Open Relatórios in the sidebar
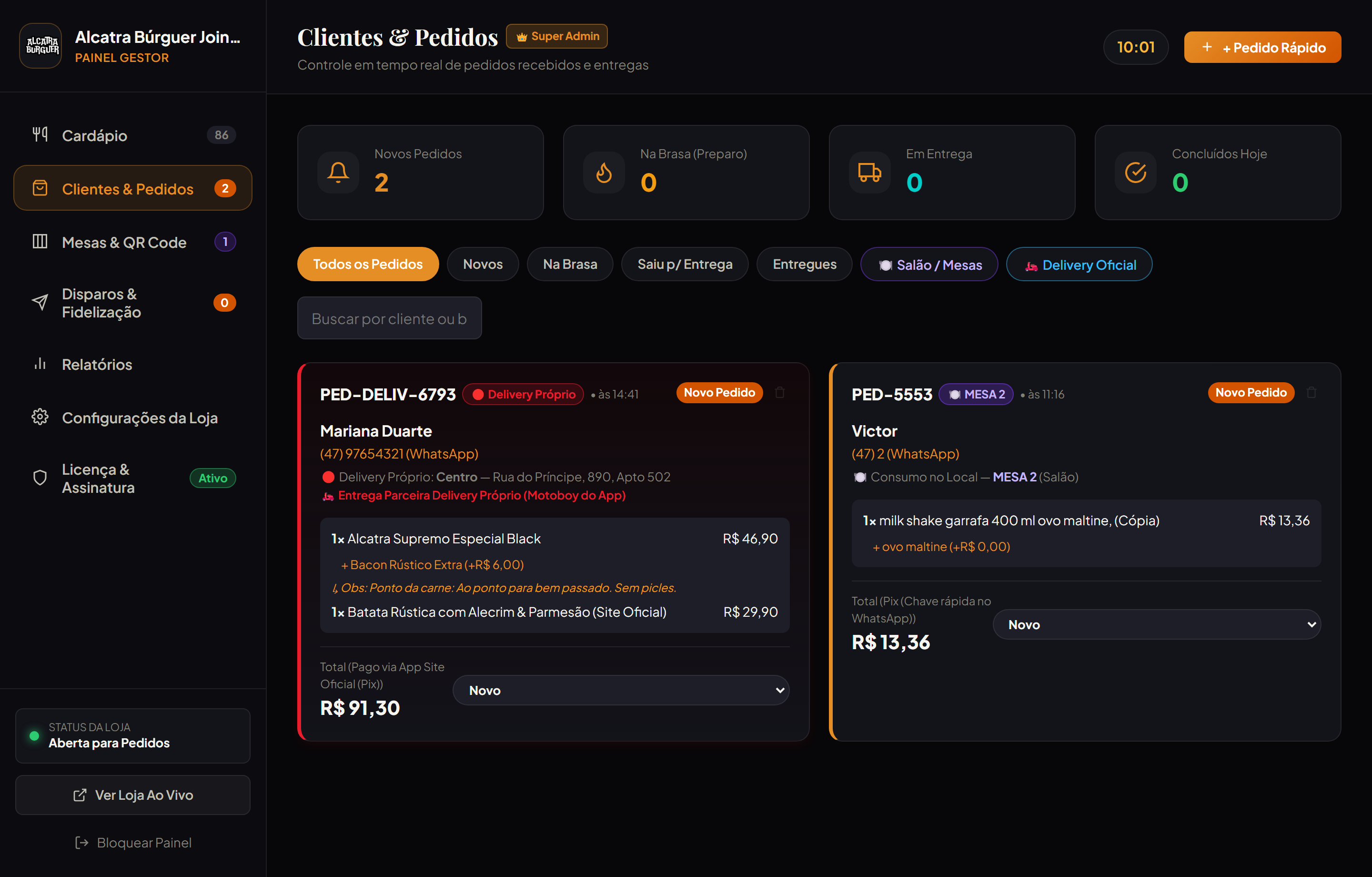 pos(133,364)
